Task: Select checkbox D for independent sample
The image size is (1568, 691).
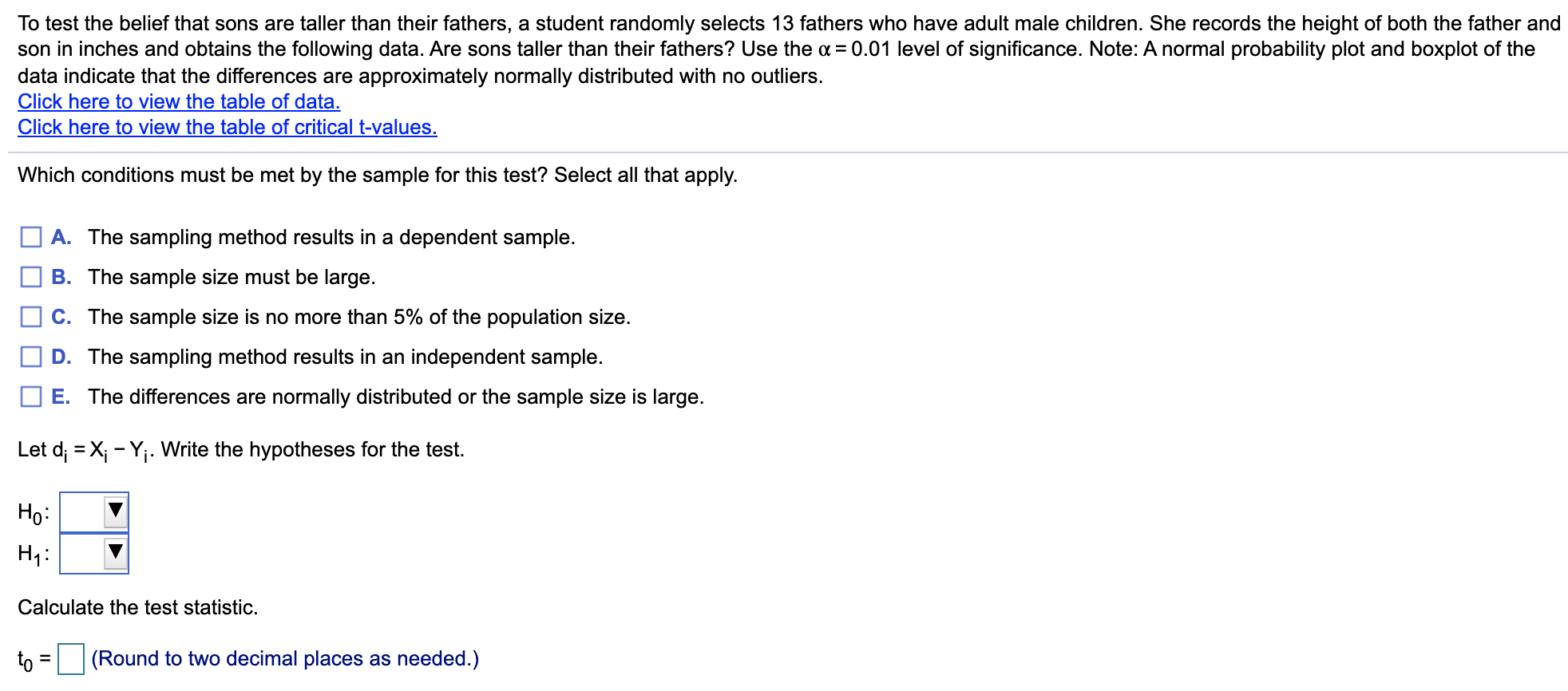Action: [x=31, y=357]
